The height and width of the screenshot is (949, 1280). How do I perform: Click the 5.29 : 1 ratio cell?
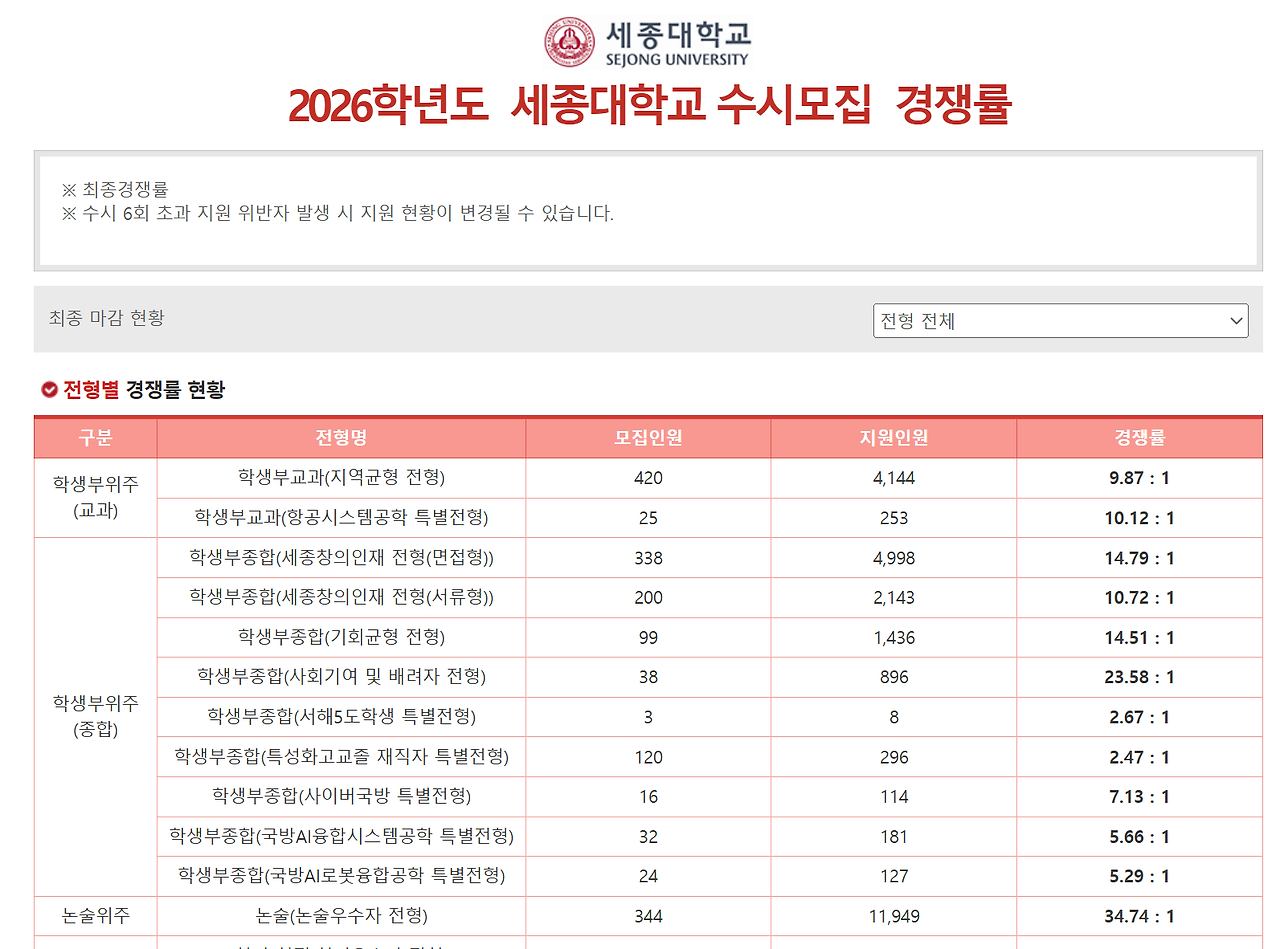click(1140, 876)
